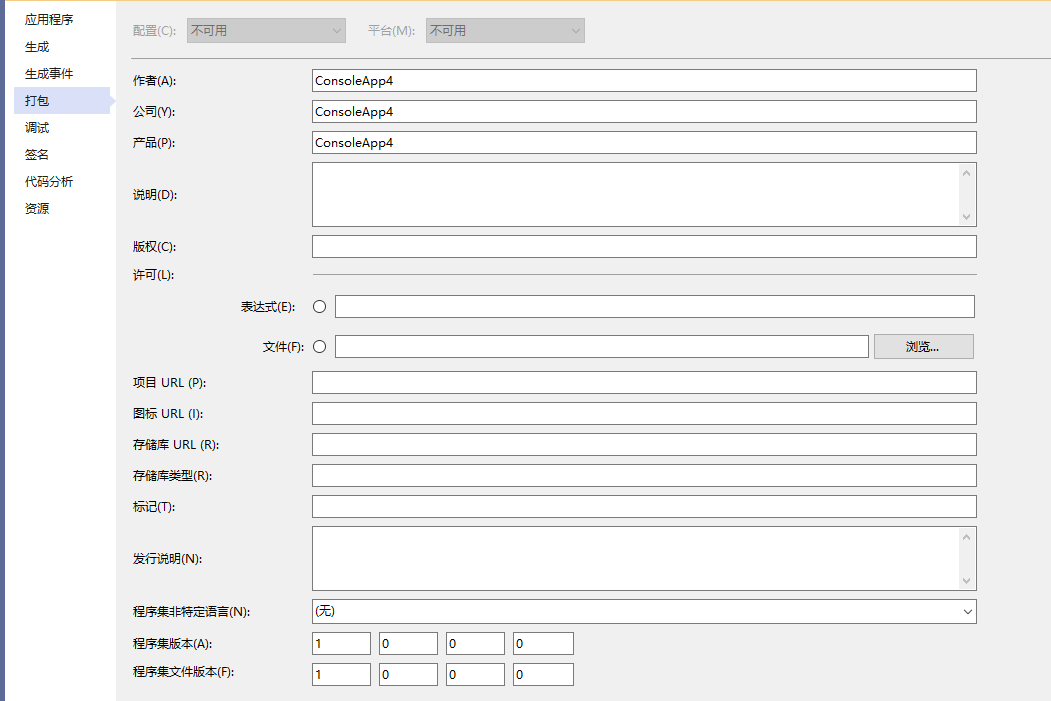Image resolution: width=1051 pixels, height=701 pixels.
Task: Click the 浏览... button
Action: point(923,347)
